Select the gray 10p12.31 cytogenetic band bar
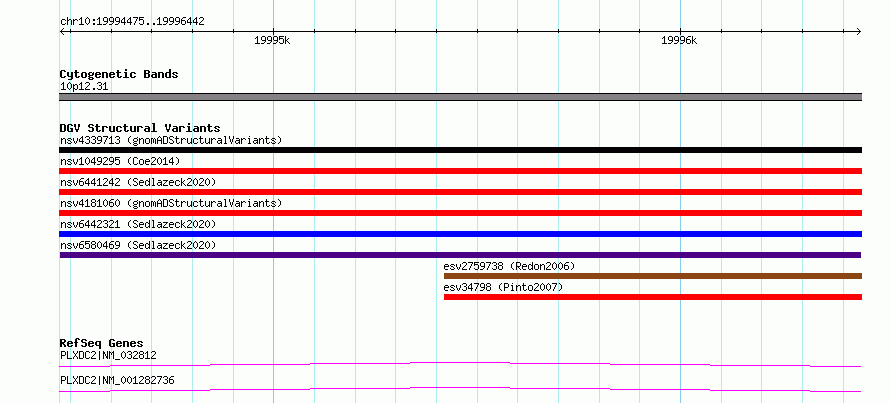This screenshot has height=403, width=890. (461, 97)
